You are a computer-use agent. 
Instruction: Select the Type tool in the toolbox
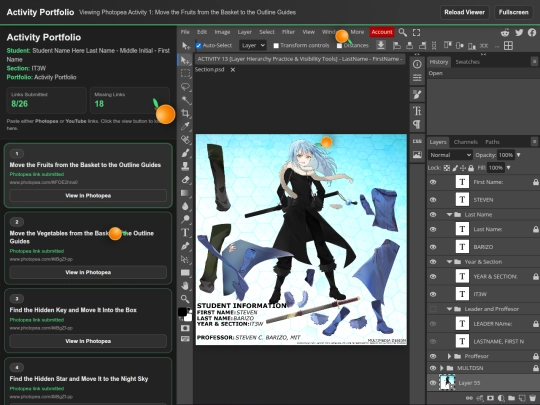(185, 232)
